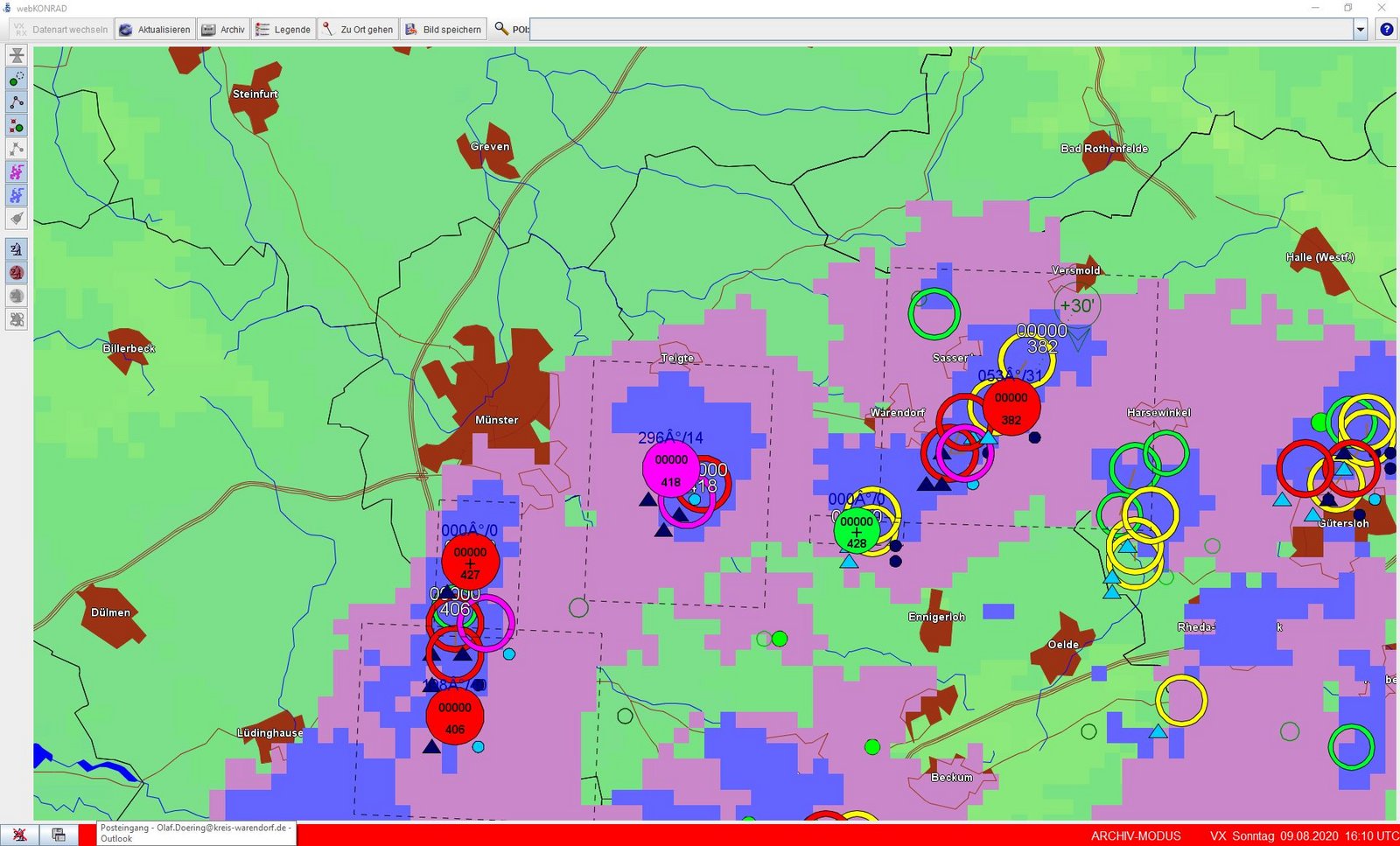The height and width of the screenshot is (846, 1400).
Task: Toggle the connected-nodes track line tool
Action: (x=17, y=102)
